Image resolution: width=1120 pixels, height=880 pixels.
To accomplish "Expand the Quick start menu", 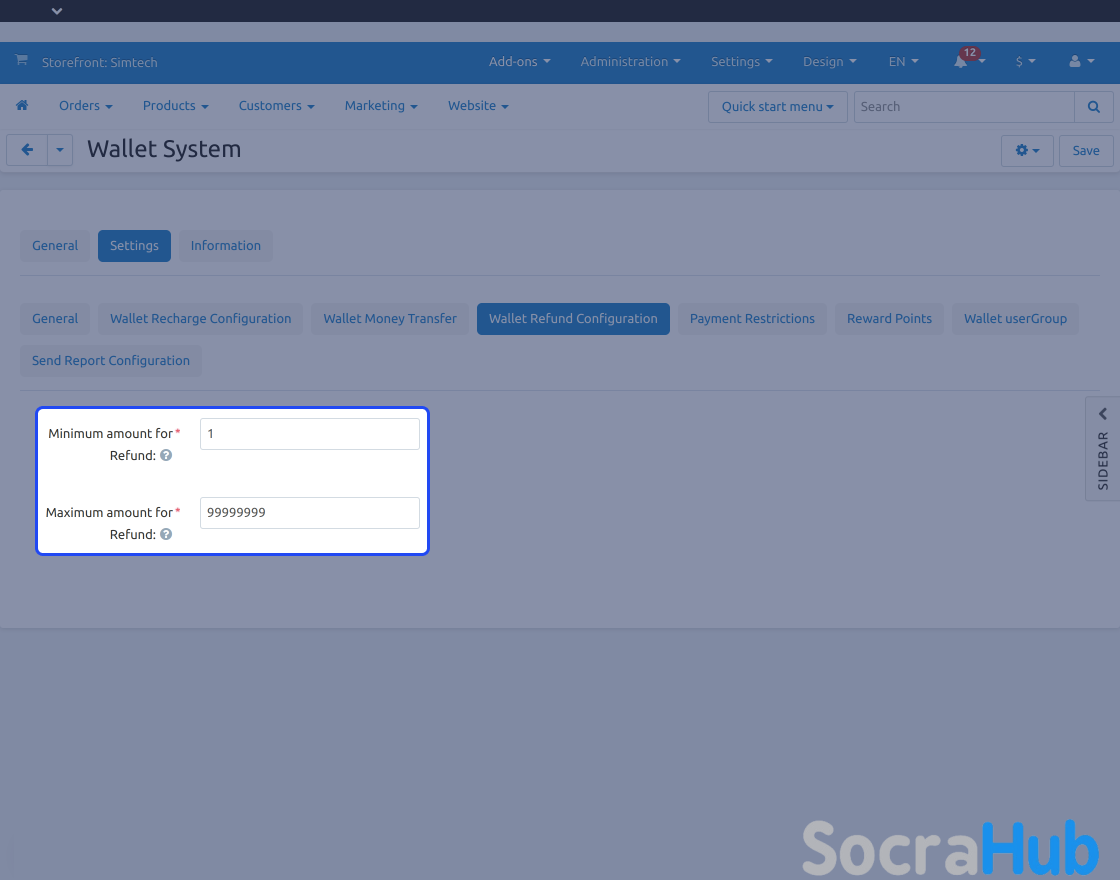I will pos(778,106).
